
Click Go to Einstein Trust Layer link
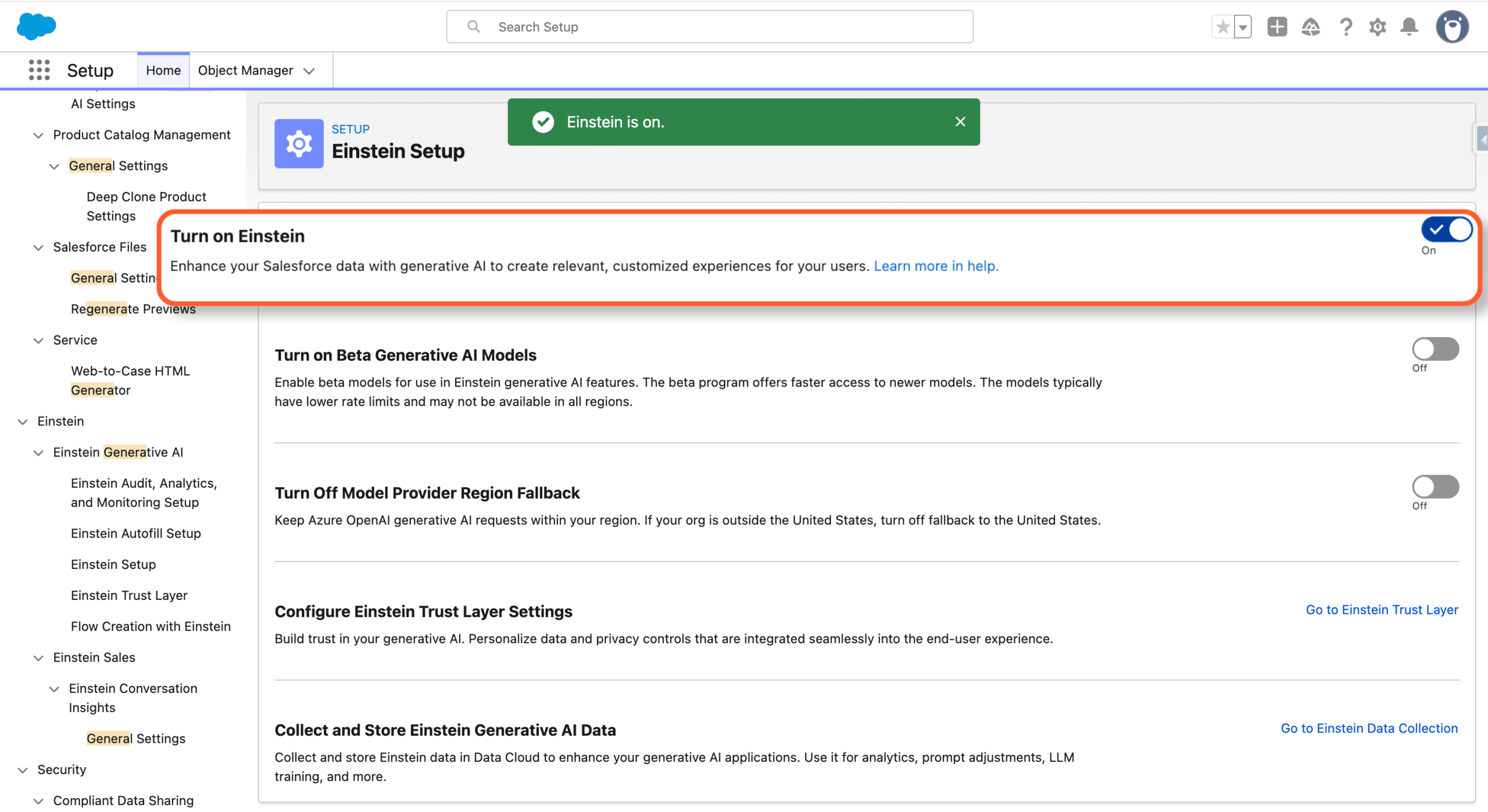pos(1382,610)
